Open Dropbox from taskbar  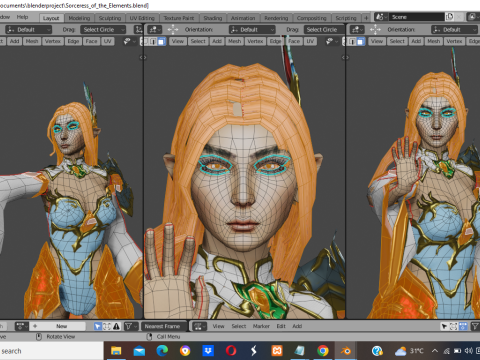(x=208, y=351)
